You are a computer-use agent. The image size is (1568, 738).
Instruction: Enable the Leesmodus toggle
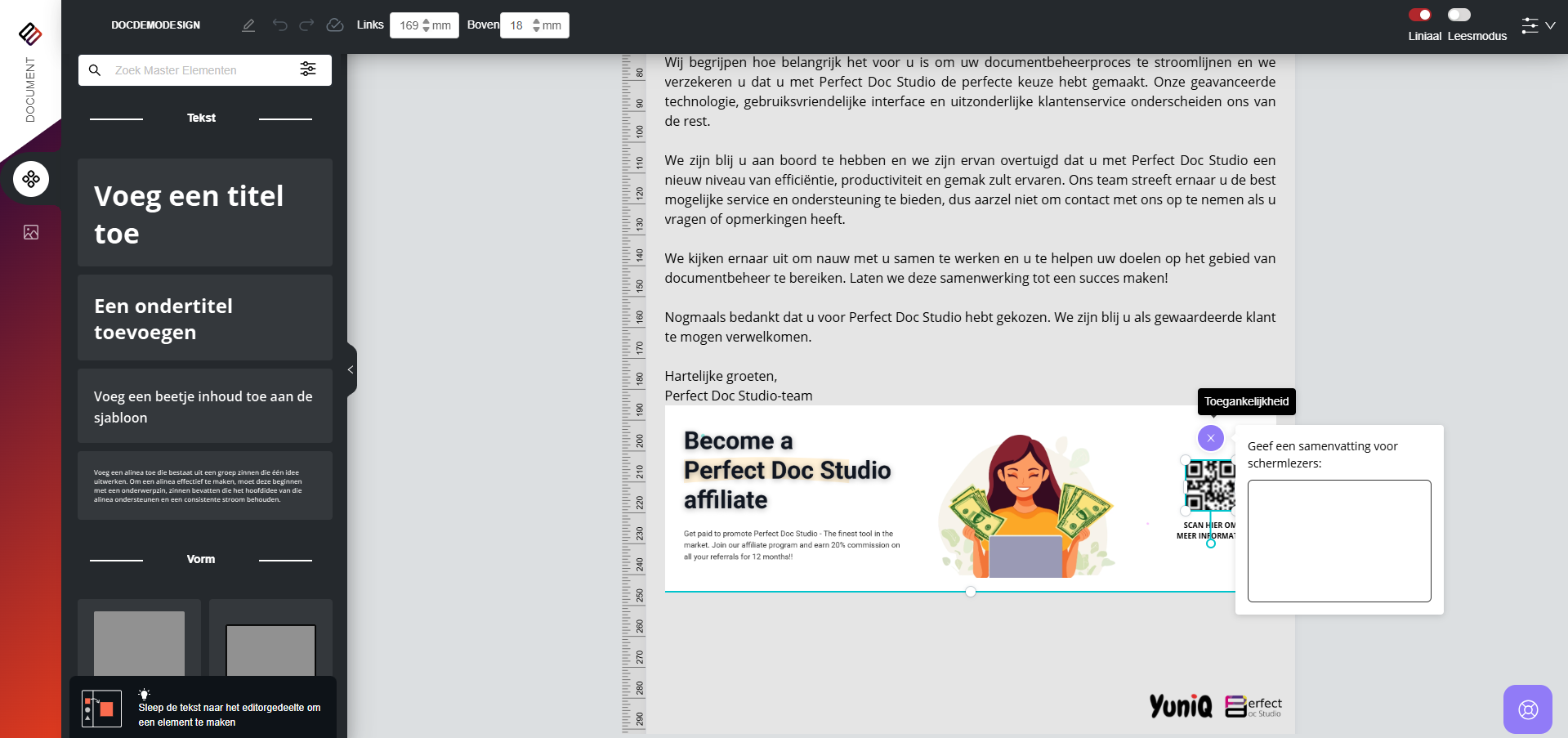[1459, 15]
